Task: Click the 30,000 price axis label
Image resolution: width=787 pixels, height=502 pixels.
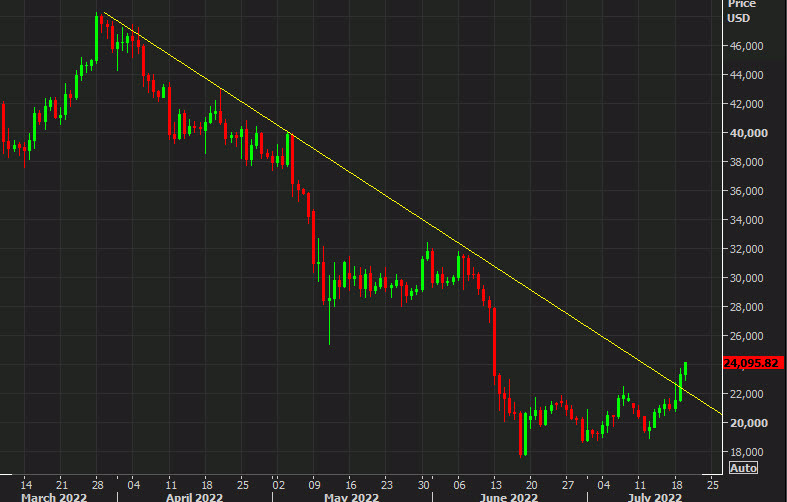Action: (x=747, y=278)
